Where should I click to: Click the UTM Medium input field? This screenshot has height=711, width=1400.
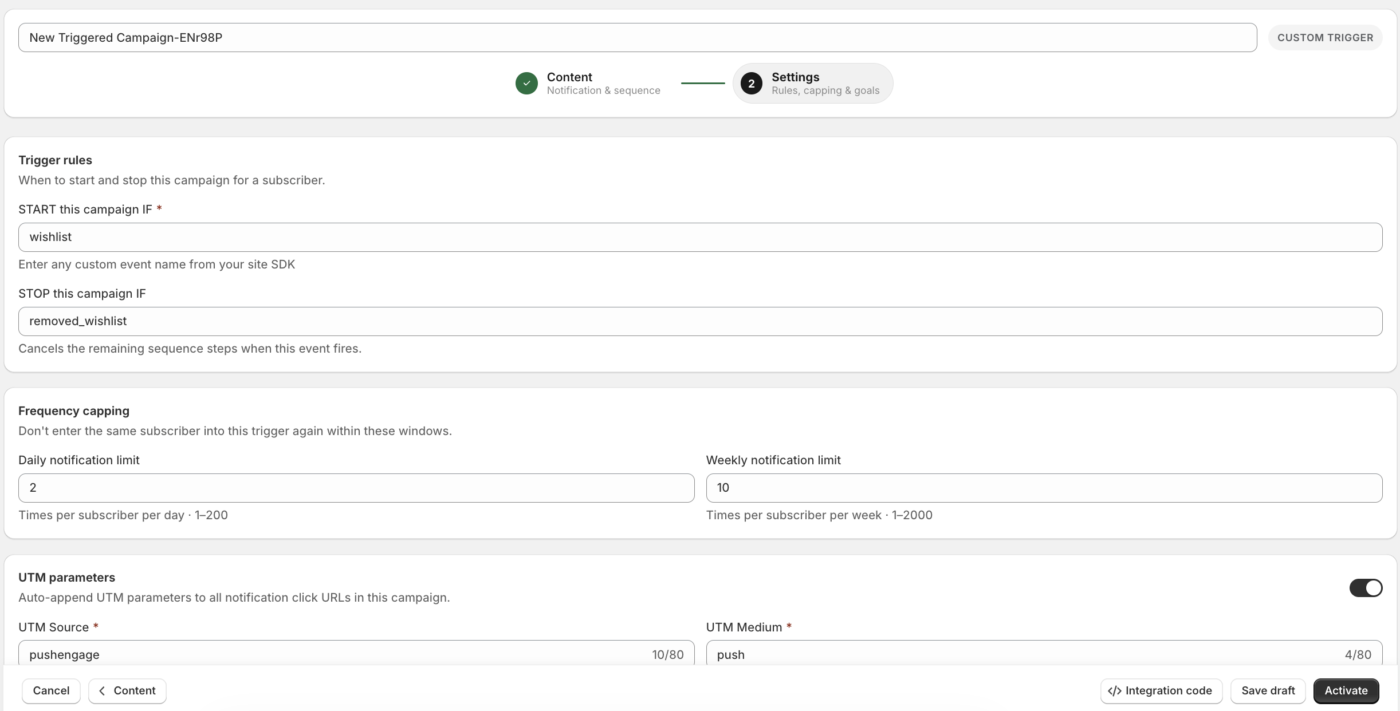click(x=1044, y=654)
